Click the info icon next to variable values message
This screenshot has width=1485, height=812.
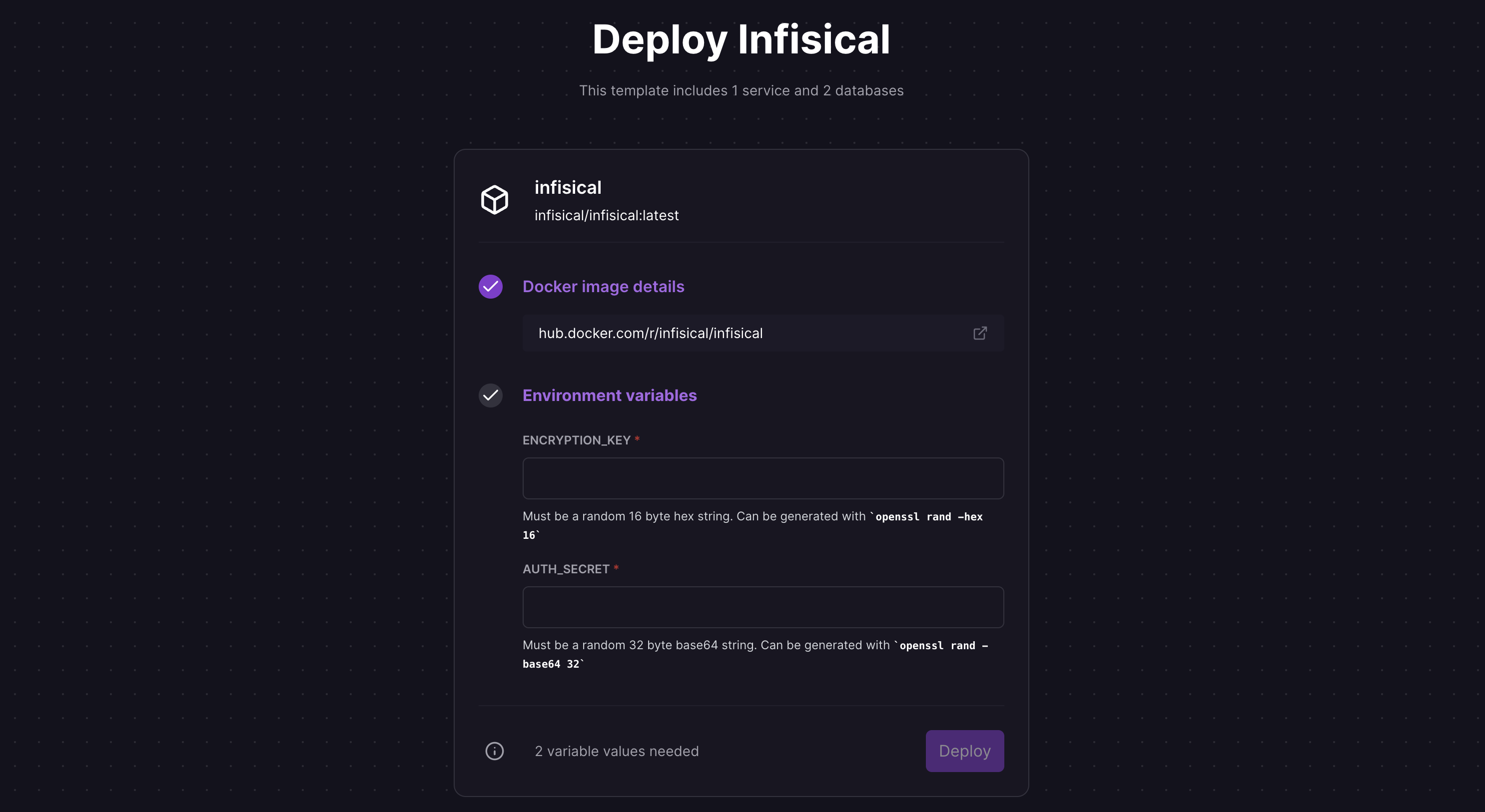coord(494,751)
